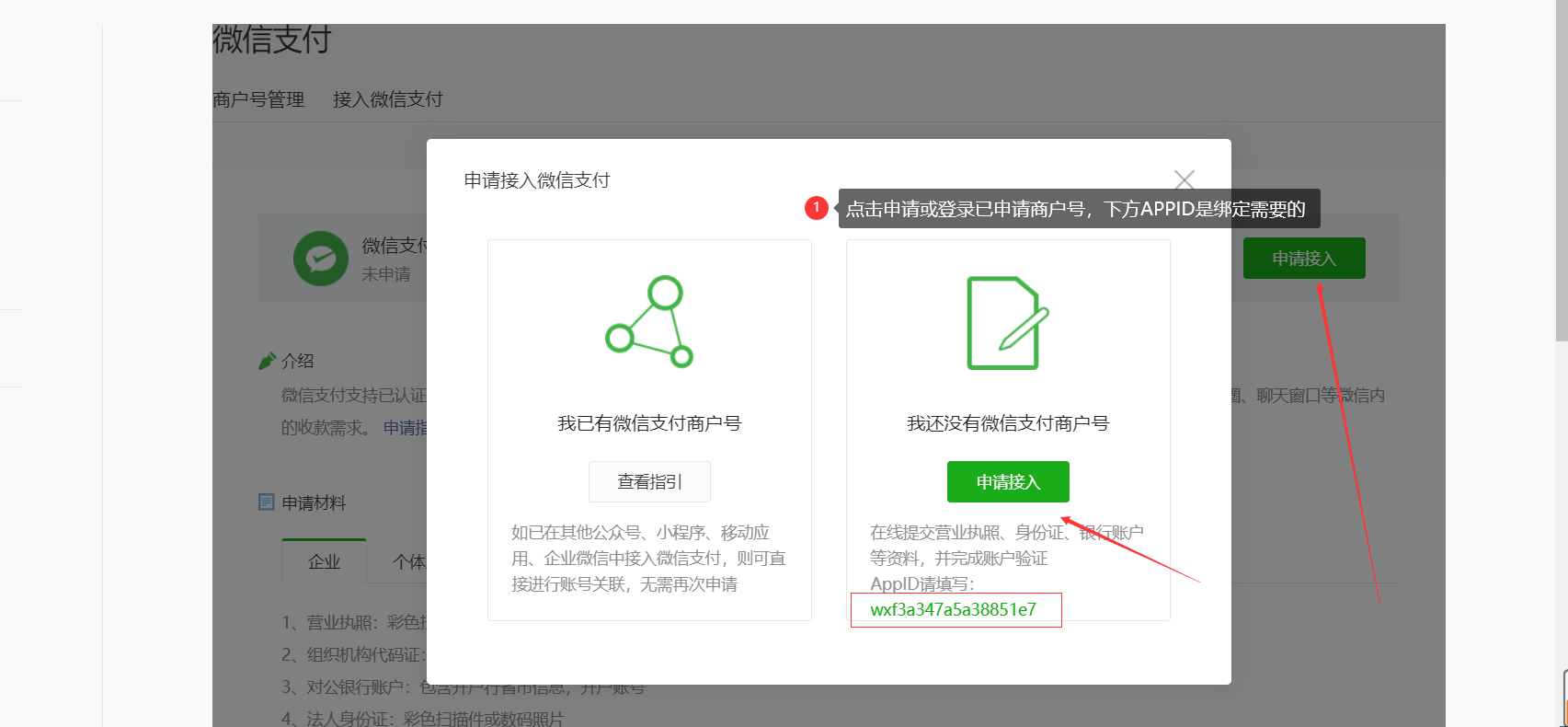Open the 接入微信支付 tab

click(x=388, y=99)
